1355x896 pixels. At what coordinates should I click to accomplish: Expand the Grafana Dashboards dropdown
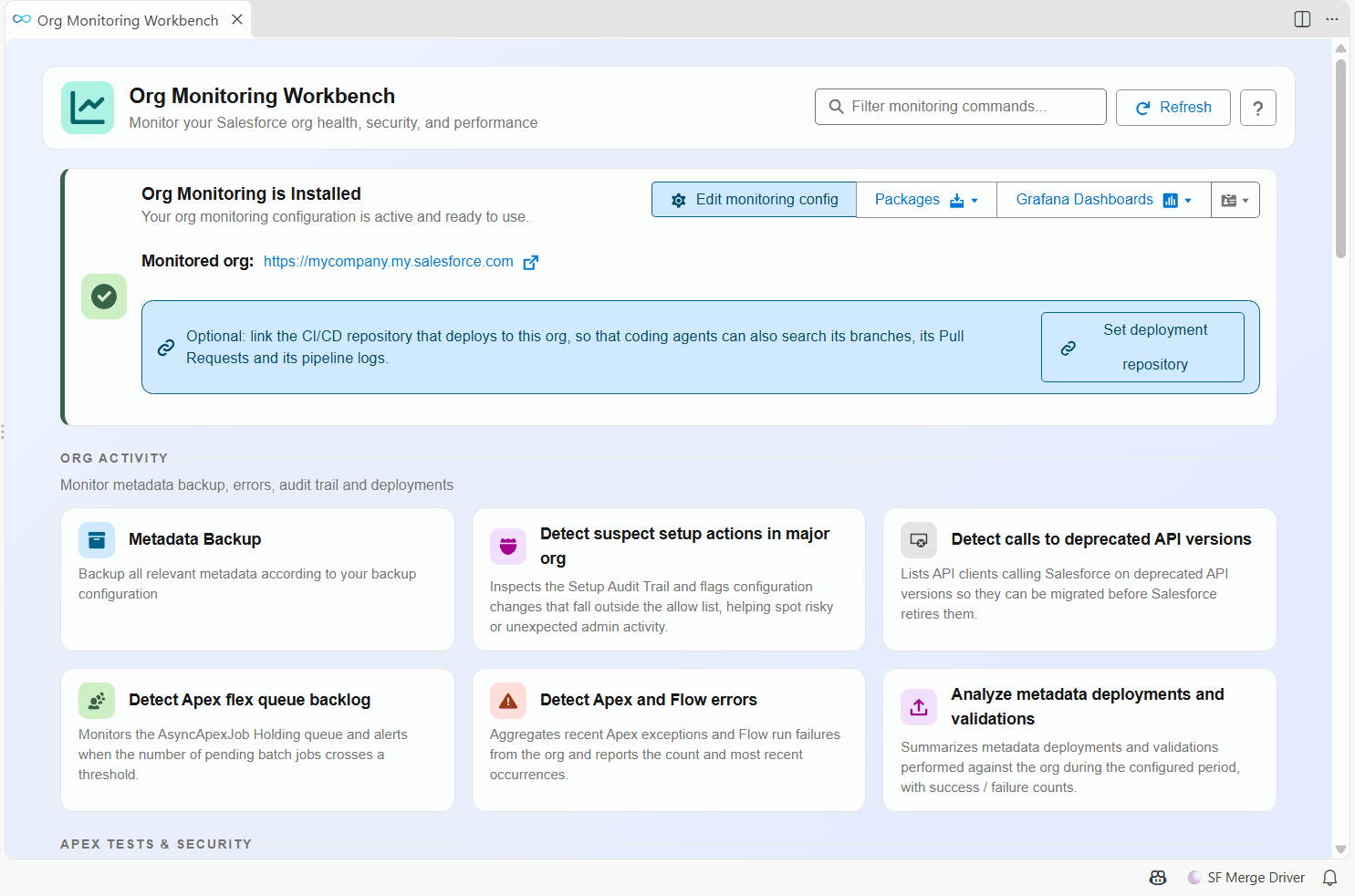(1104, 200)
